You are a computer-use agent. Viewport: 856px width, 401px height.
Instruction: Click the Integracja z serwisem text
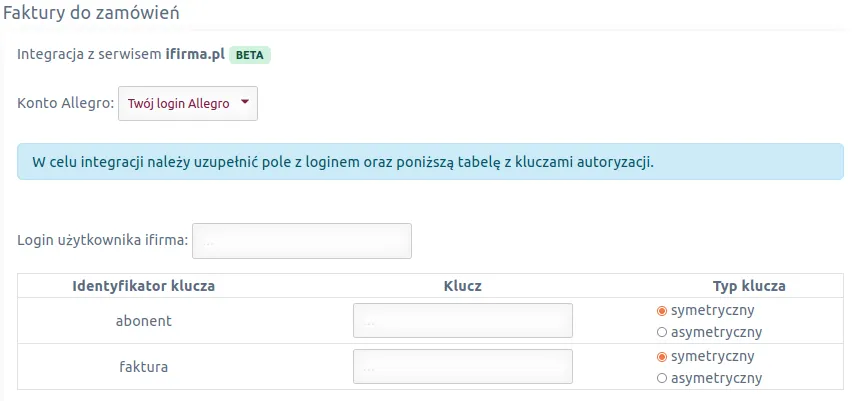(90, 54)
